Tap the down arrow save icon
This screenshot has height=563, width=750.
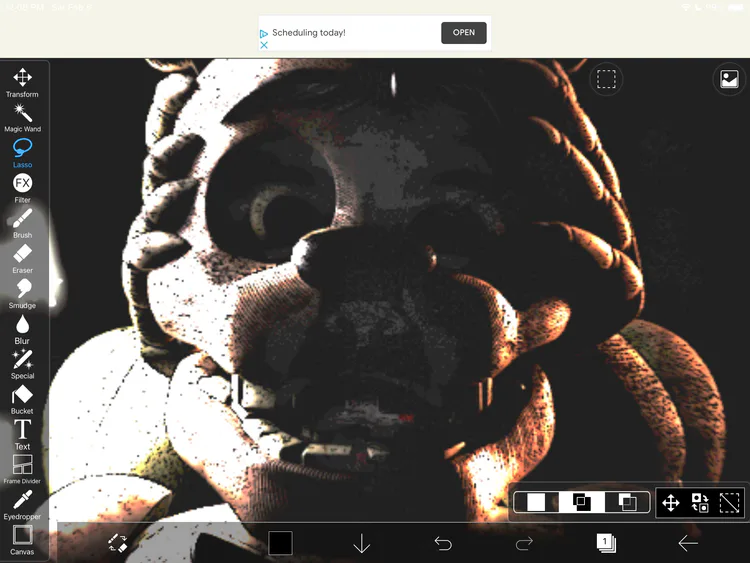[362, 543]
